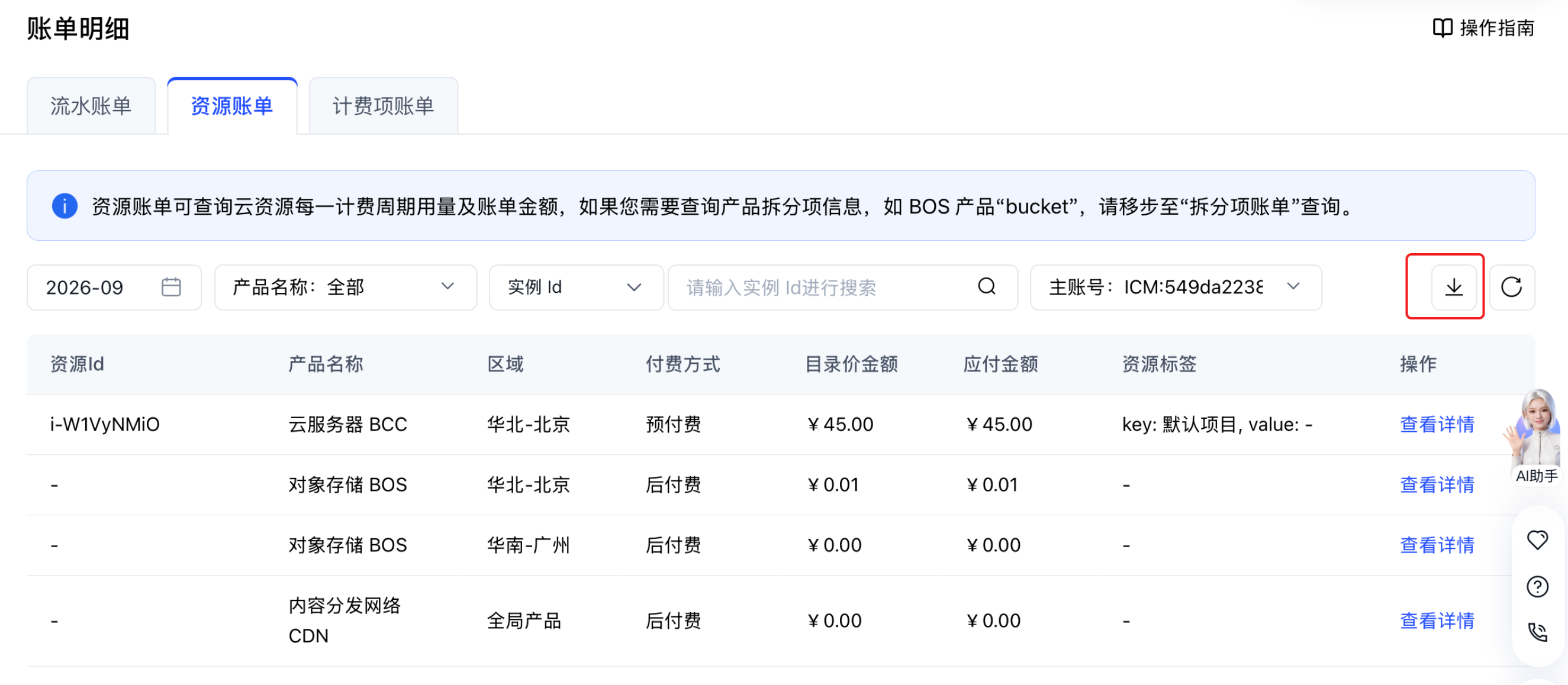
Task: Switch to the 流水账单 tab
Action: pyautogui.click(x=91, y=106)
